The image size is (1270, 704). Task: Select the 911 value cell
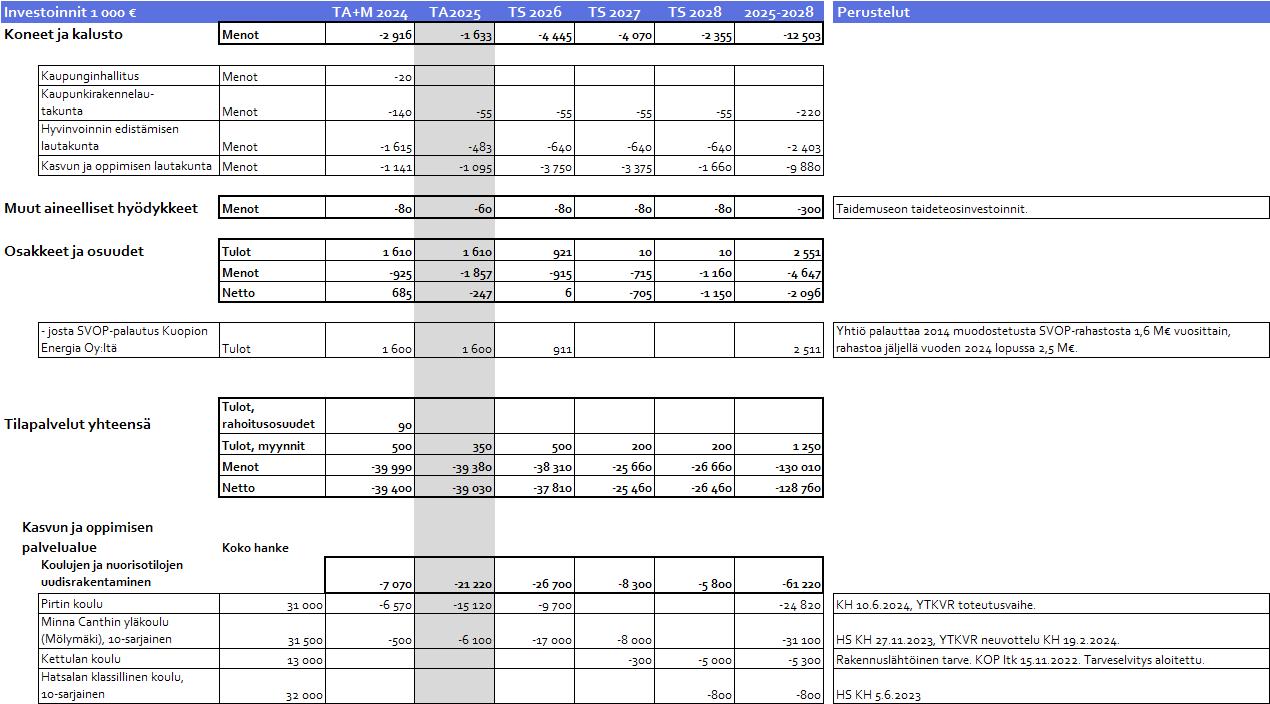pos(534,340)
